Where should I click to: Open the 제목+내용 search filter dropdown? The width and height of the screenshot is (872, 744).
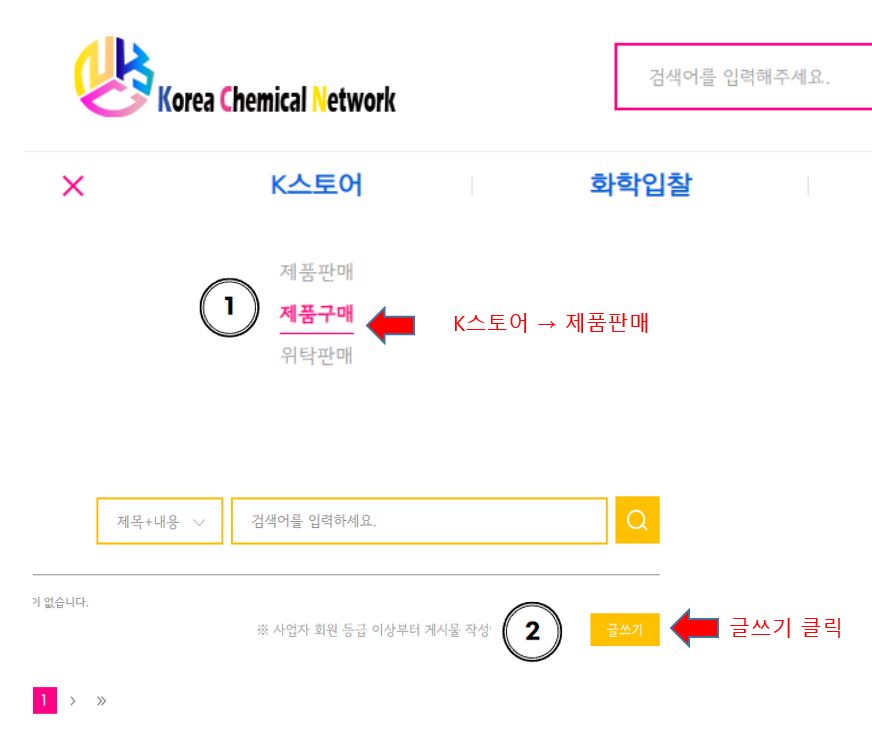click(x=160, y=521)
